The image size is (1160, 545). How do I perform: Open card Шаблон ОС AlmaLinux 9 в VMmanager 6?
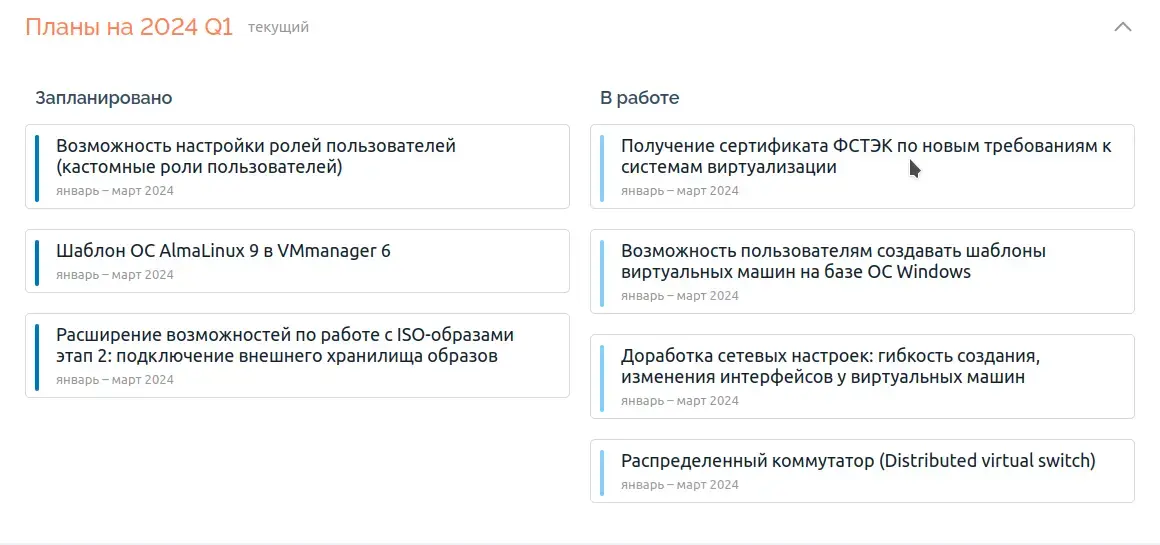[297, 261]
